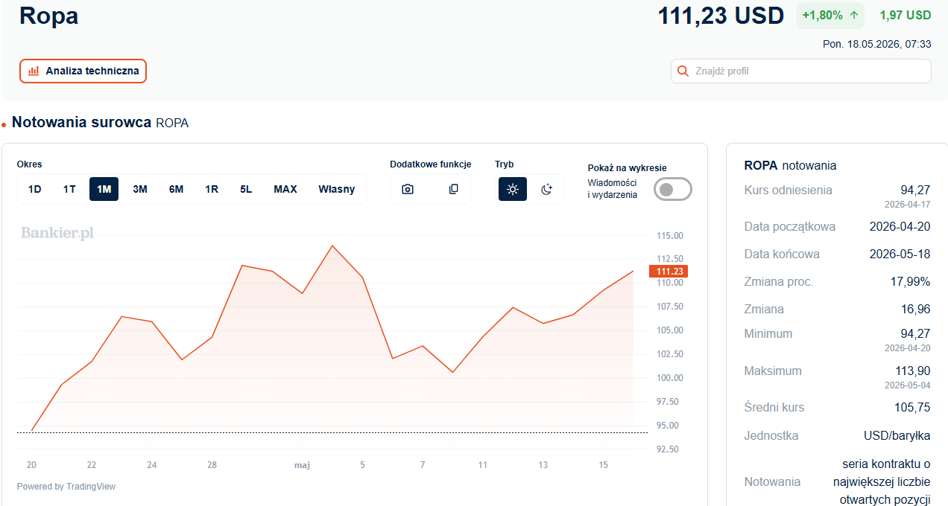Open the Własny custom period option
This screenshot has width=948, height=506.
tap(337, 189)
